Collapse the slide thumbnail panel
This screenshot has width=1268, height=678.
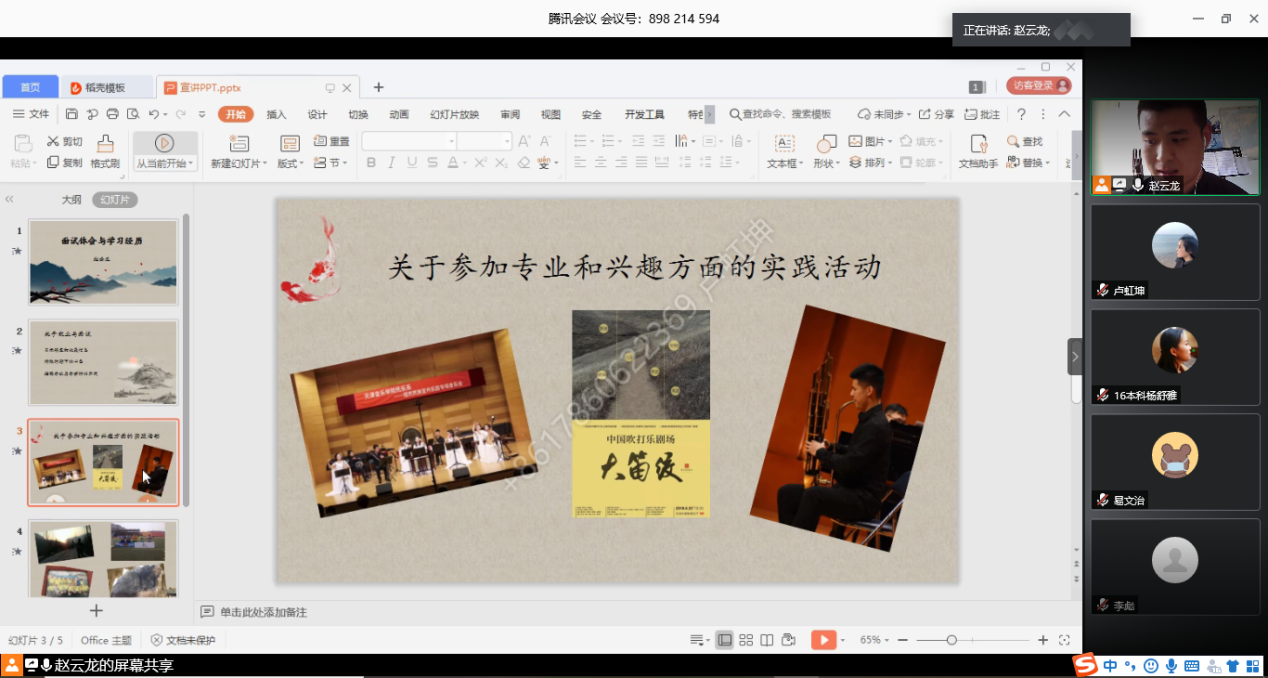tap(10, 200)
